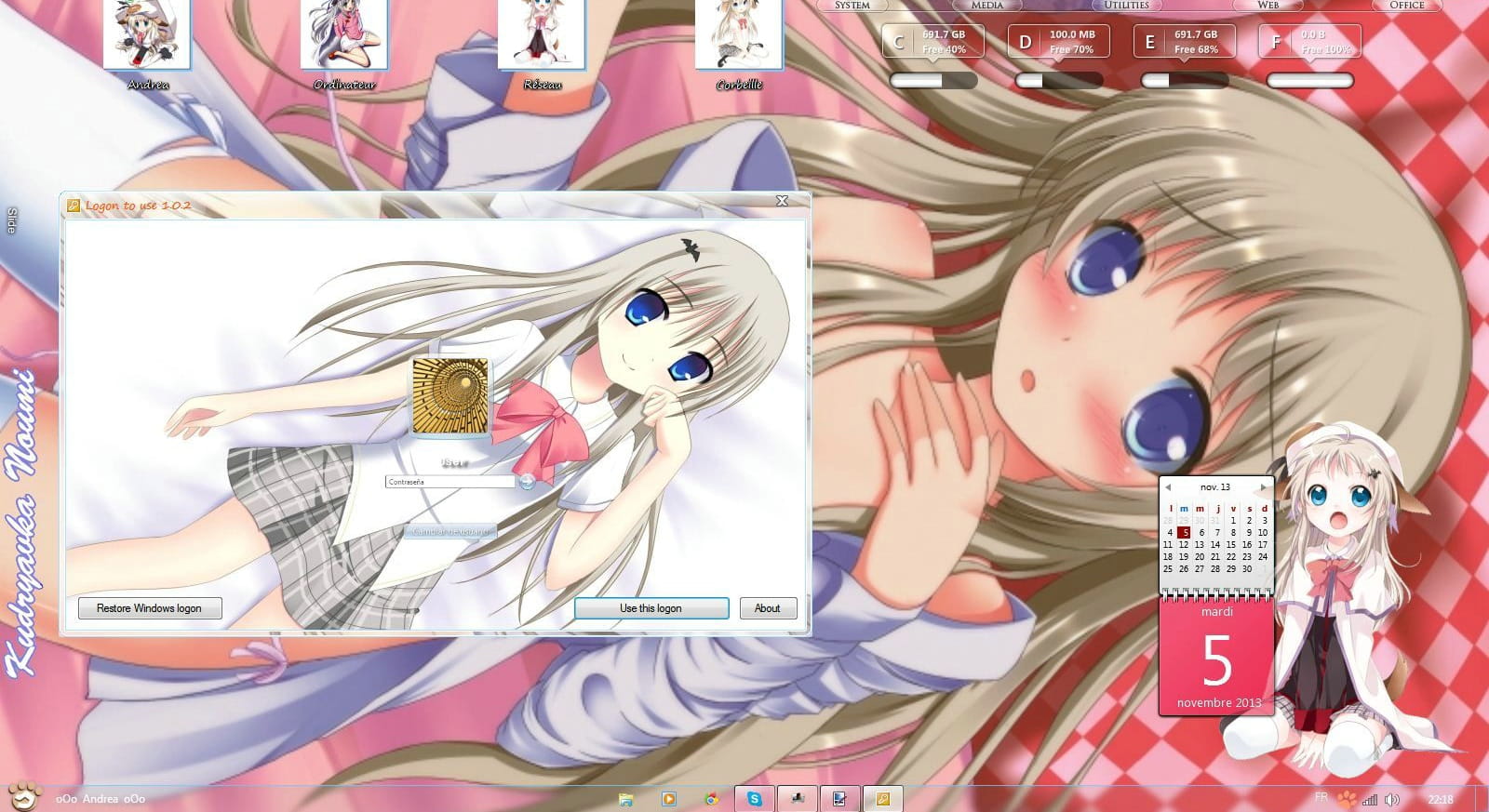The width and height of the screenshot is (1489, 812).
Task: Click the oOo Andrea oOo taskbar label
Action: [x=101, y=799]
